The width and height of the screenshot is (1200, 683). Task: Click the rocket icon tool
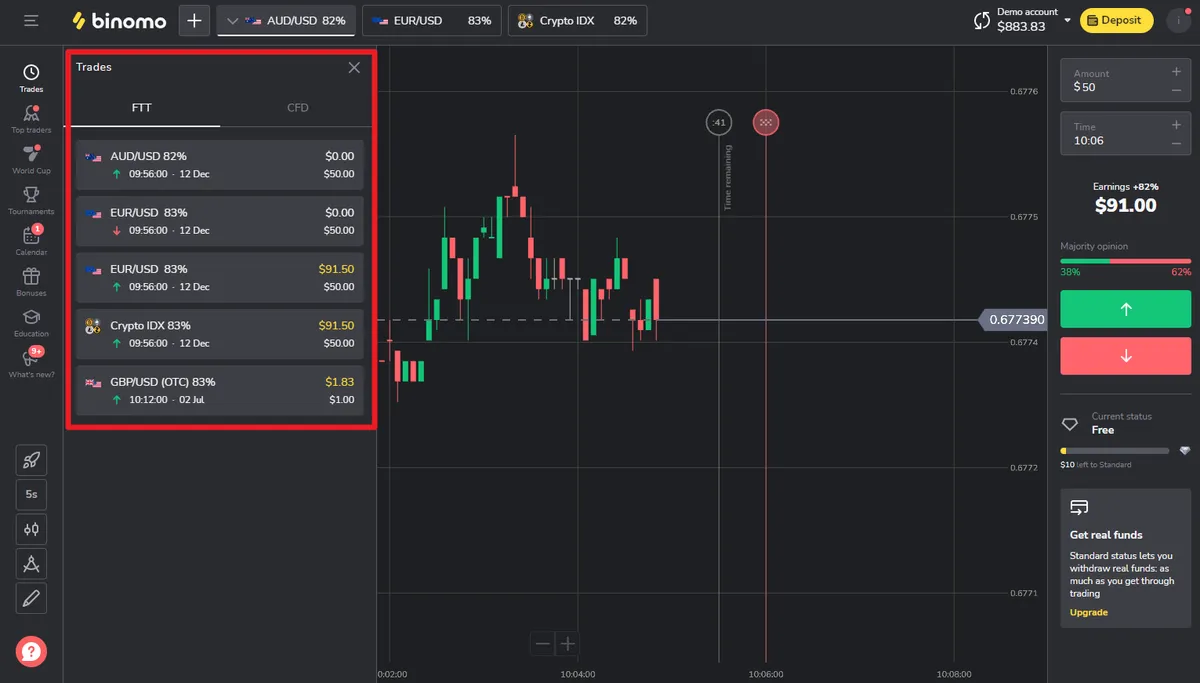[x=31, y=460]
